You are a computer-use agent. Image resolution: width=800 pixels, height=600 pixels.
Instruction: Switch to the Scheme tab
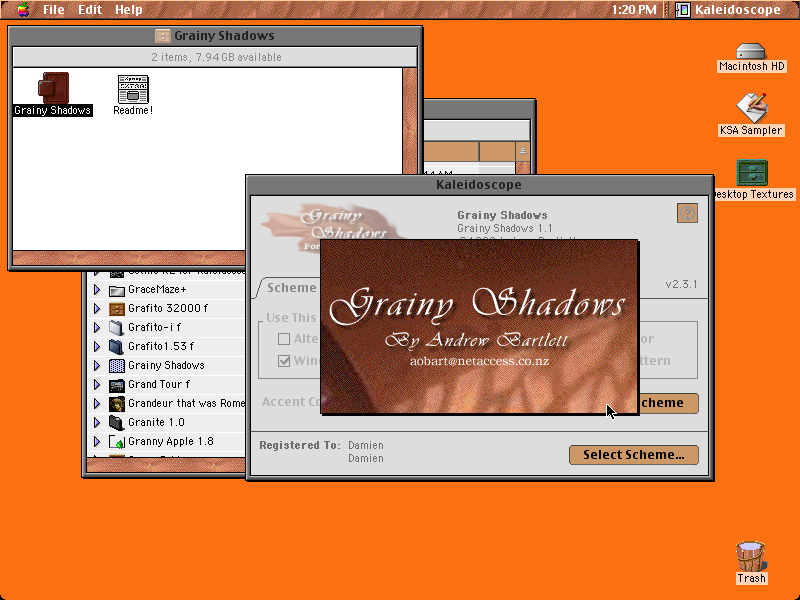tap(291, 288)
